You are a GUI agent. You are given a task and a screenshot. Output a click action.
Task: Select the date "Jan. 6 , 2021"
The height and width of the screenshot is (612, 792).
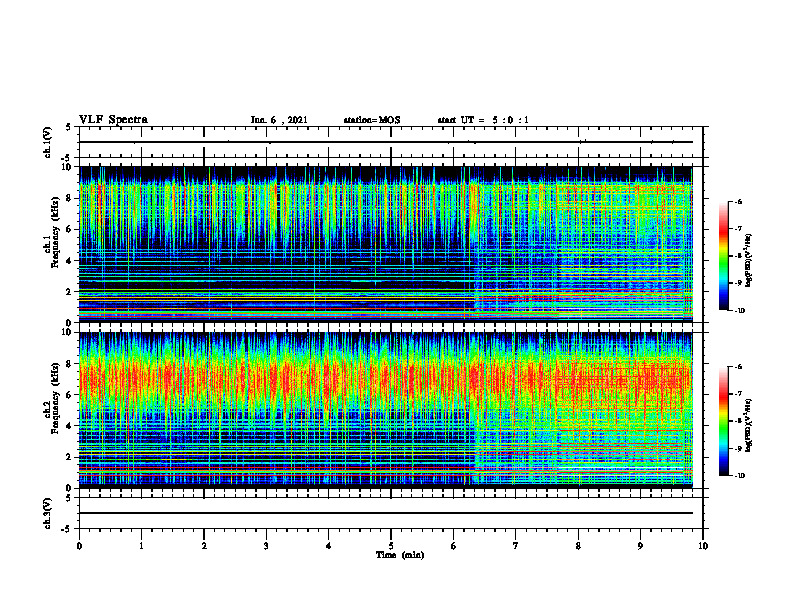point(279,120)
